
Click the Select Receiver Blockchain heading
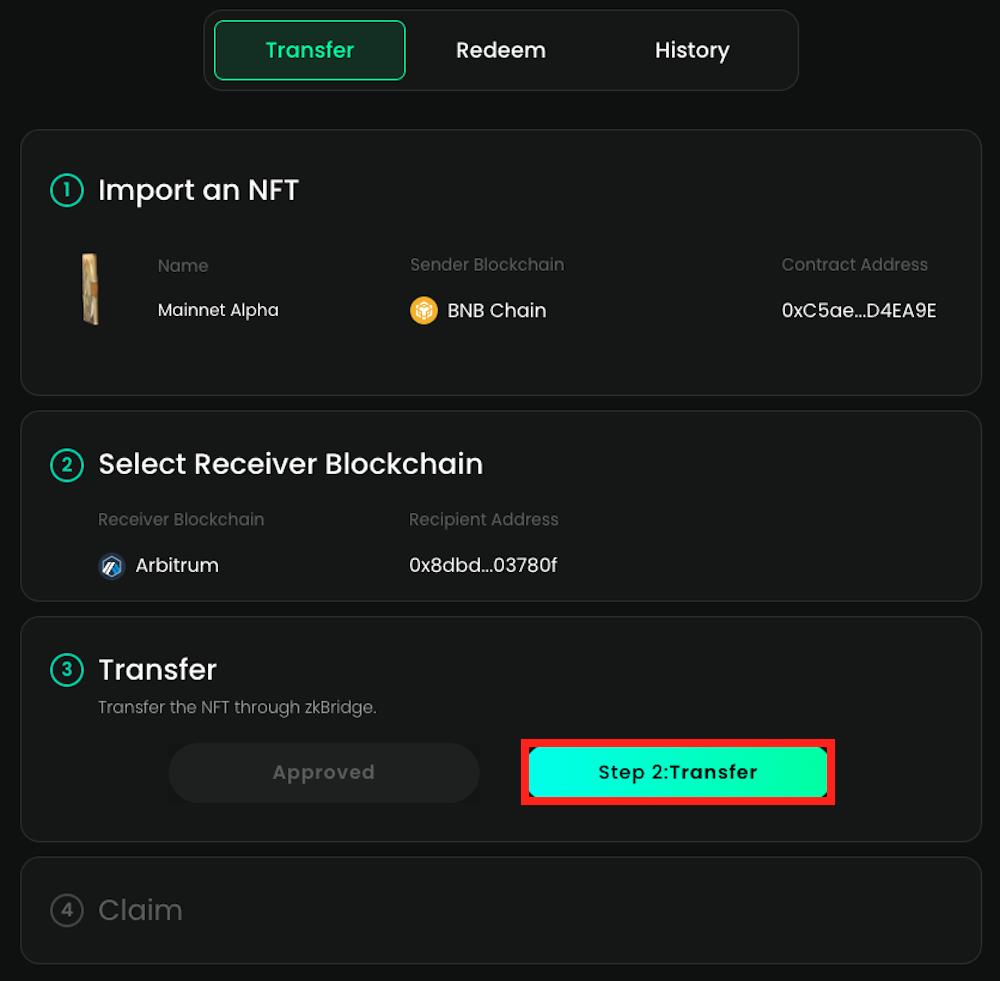click(x=290, y=464)
